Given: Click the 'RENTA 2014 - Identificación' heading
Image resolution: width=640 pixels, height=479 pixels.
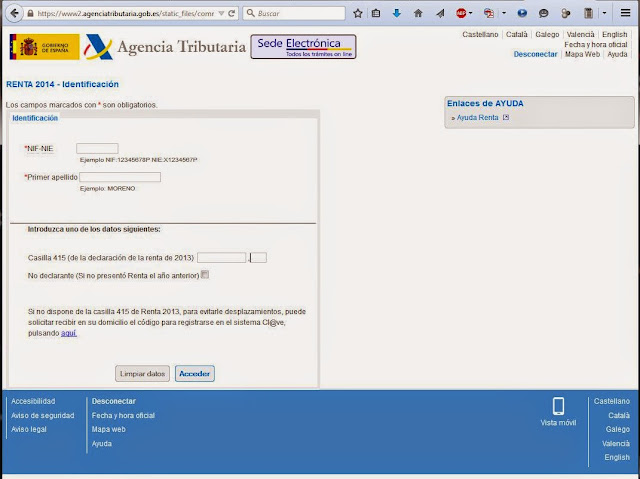Looking at the screenshot, I should [x=62, y=84].
